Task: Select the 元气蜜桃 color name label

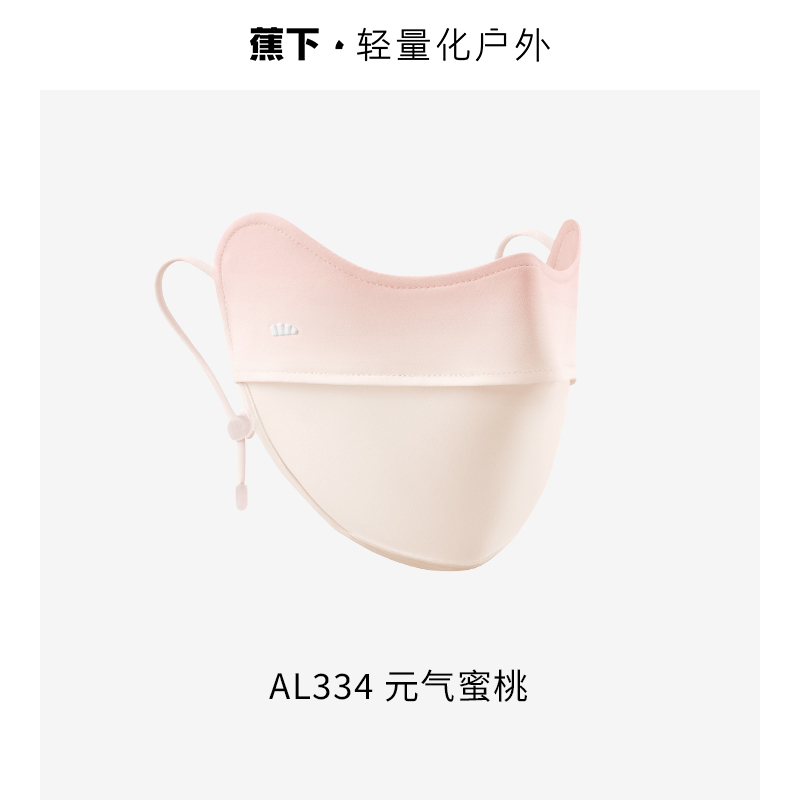Action: click(456, 687)
